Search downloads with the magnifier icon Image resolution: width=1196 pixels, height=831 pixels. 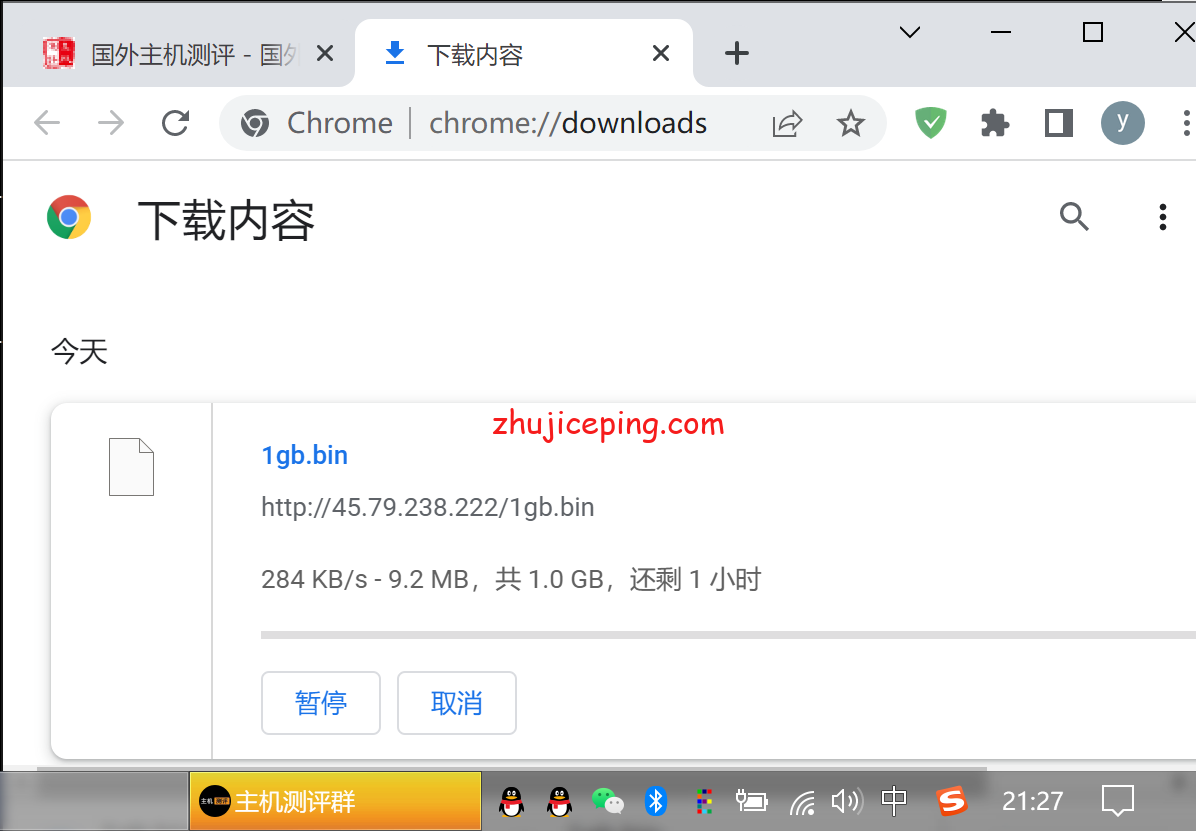[x=1074, y=217]
